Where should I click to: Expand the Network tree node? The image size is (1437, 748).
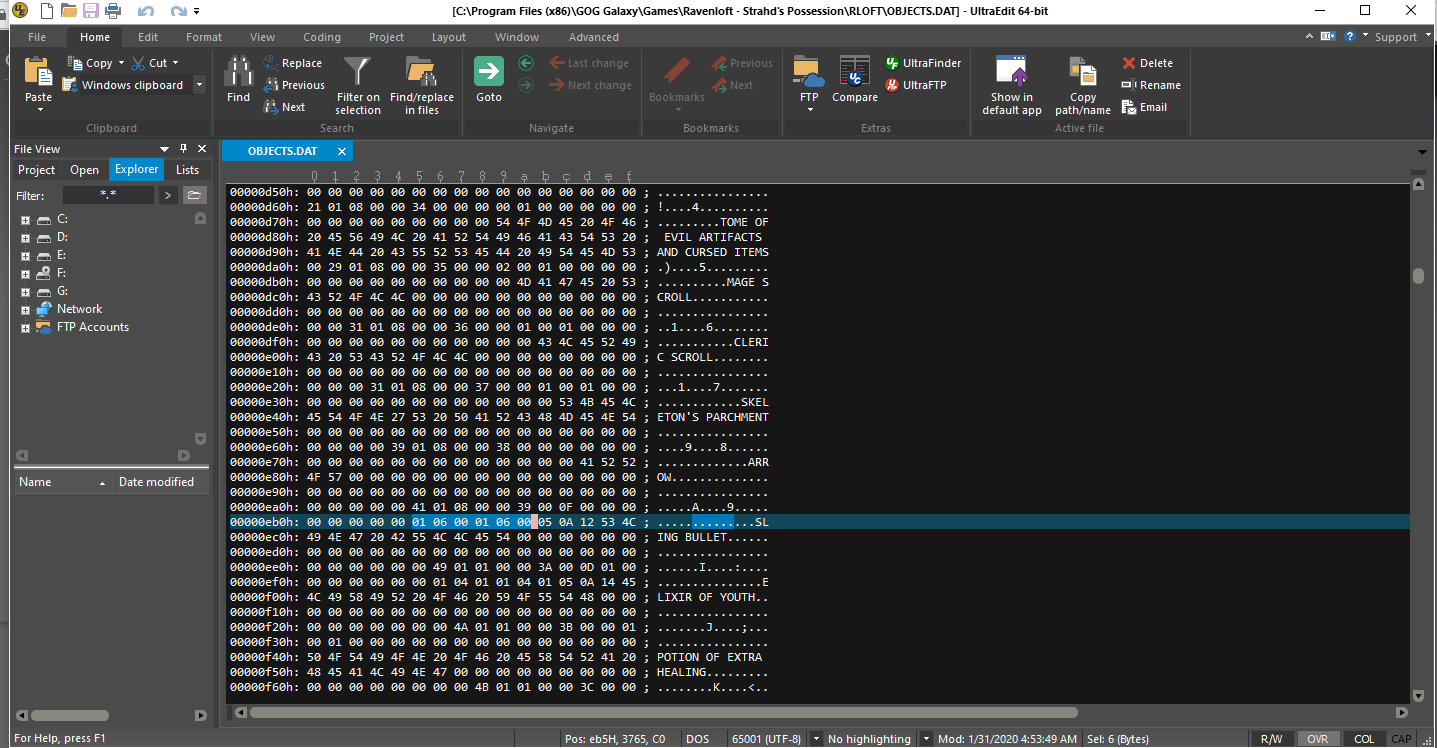pyautogui.click(x=25, y=309)
